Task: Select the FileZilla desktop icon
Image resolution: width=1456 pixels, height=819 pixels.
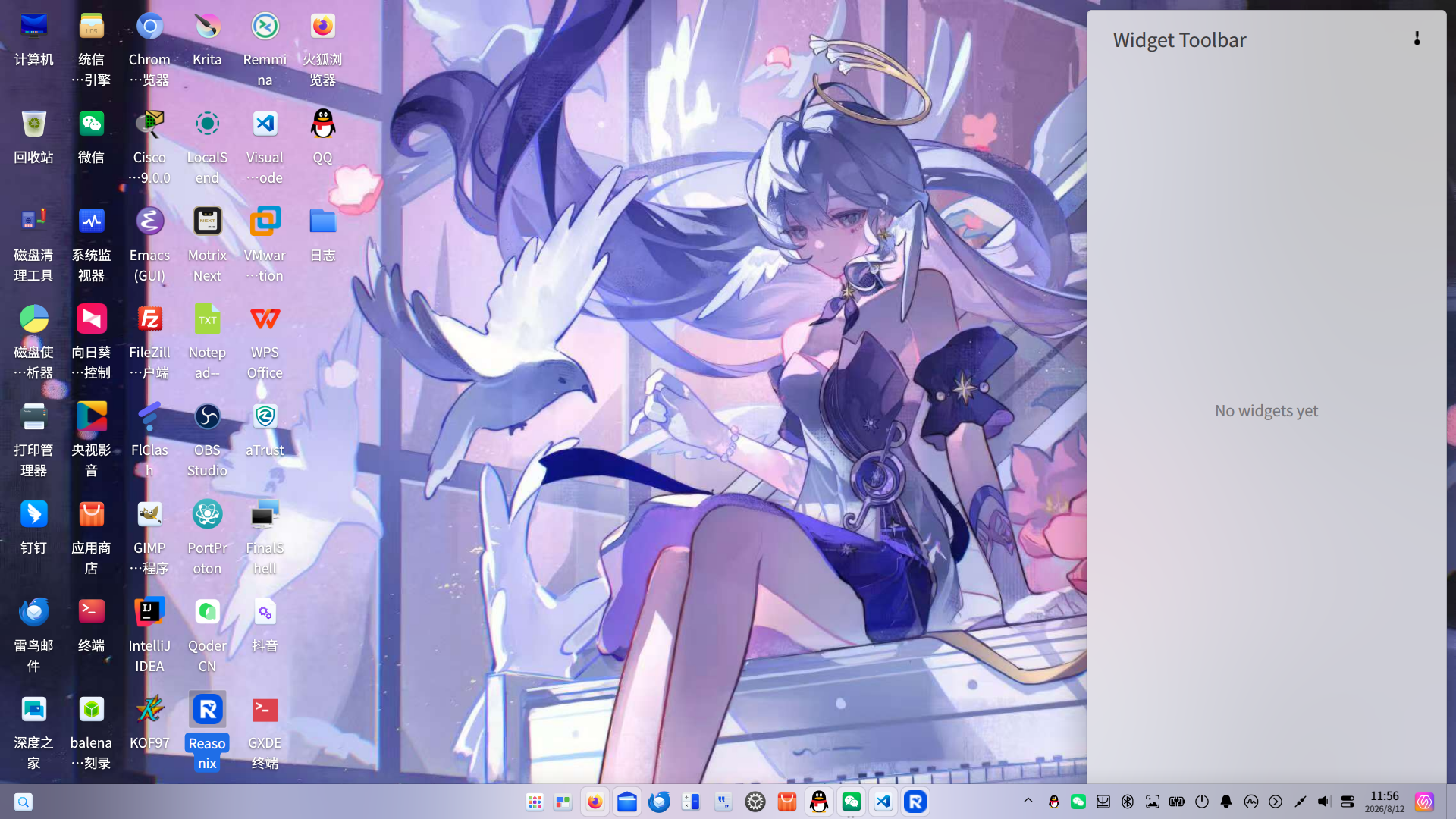Action: pyautogui.click(x=149, y=318)
